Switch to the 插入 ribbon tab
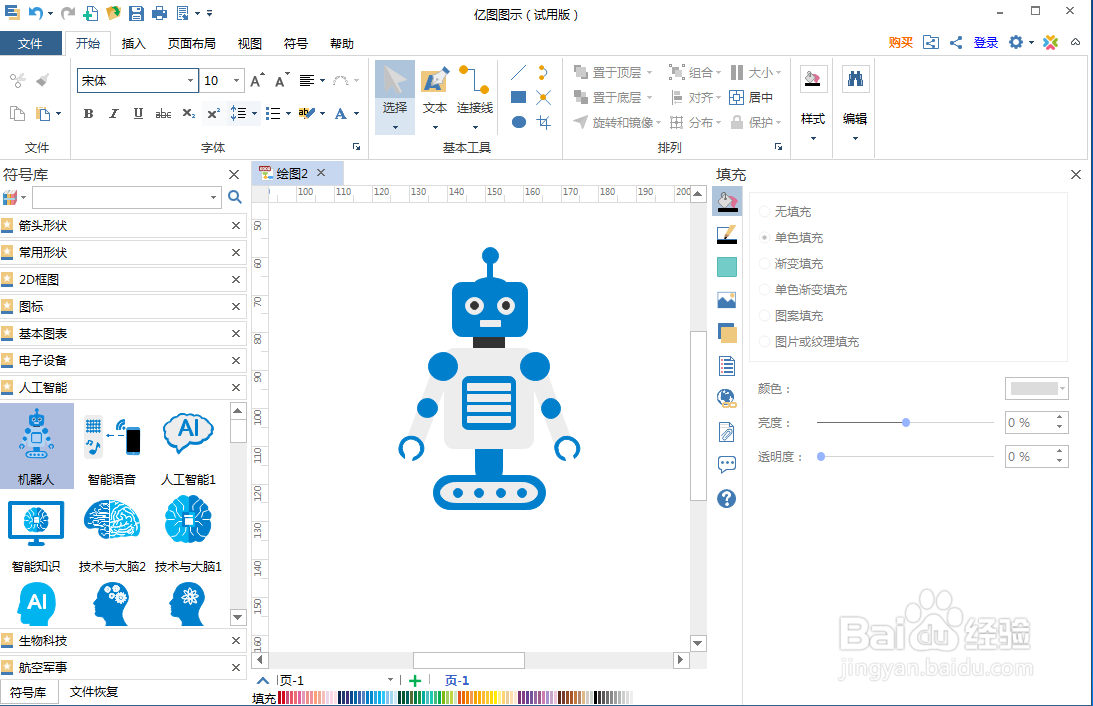Image resolution: width=1093 pixels, height=706 pixels. click(134, 43)
